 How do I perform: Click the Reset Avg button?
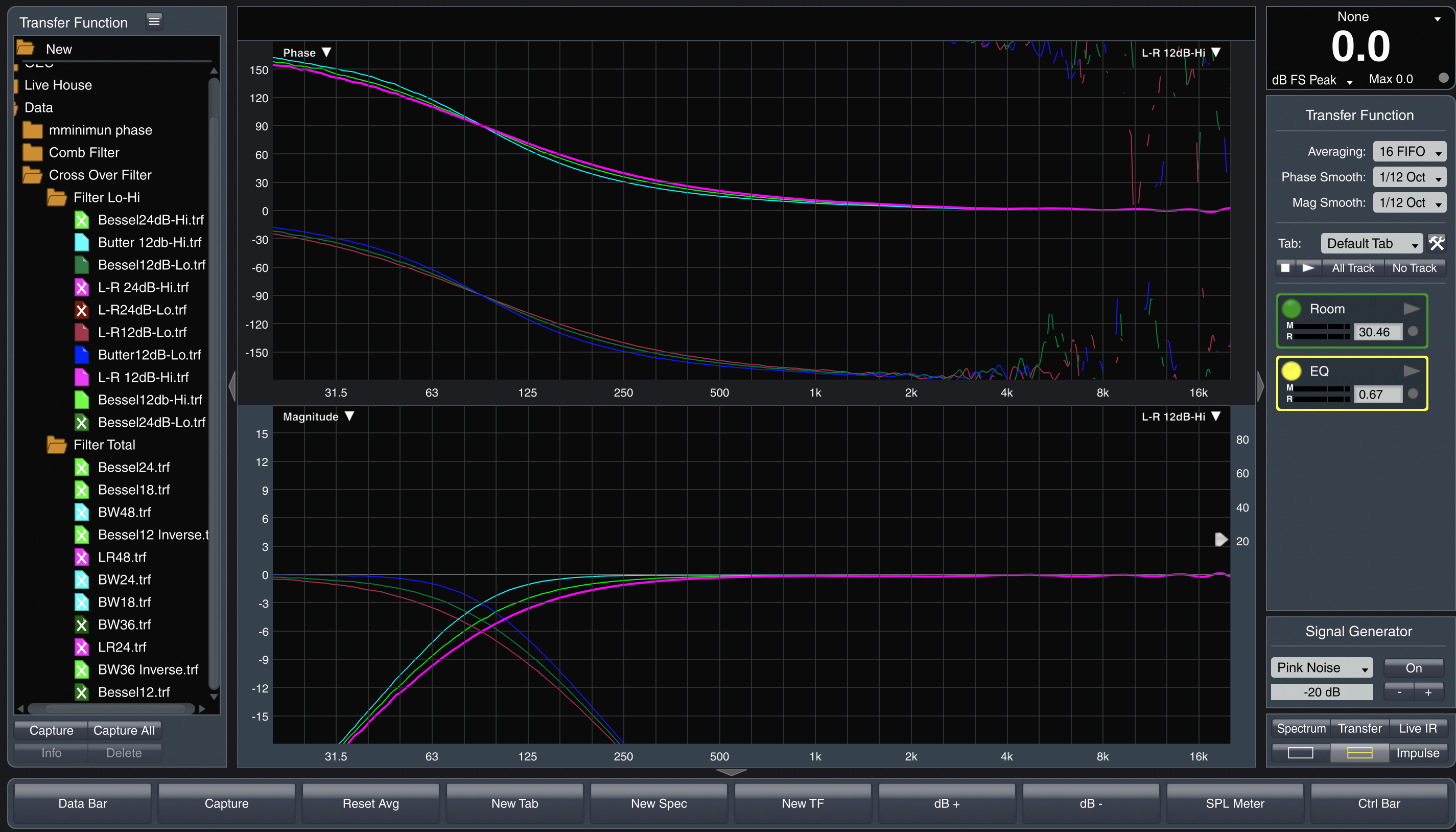[371, 803]
